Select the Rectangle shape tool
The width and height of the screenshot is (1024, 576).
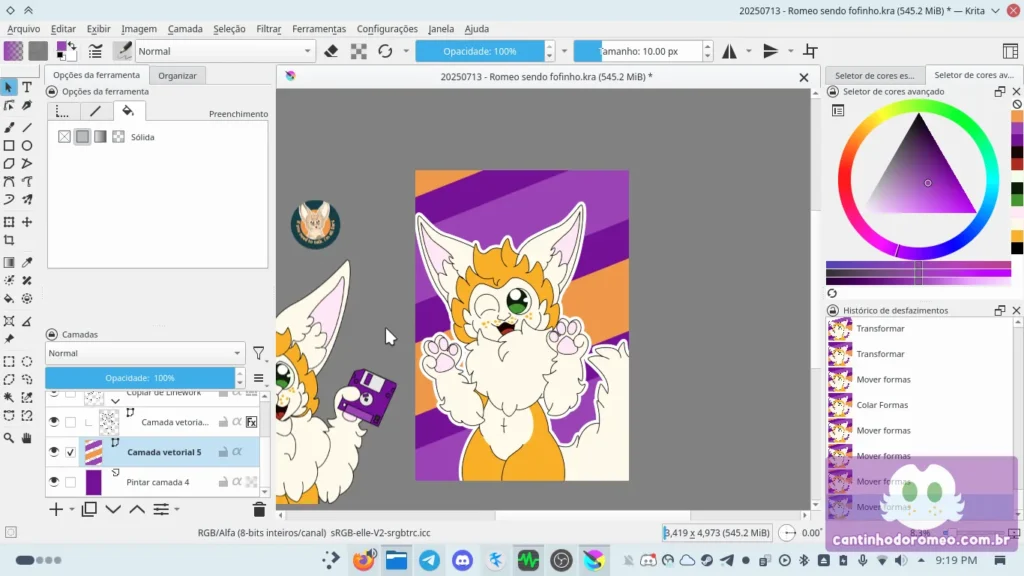(9, 146)
